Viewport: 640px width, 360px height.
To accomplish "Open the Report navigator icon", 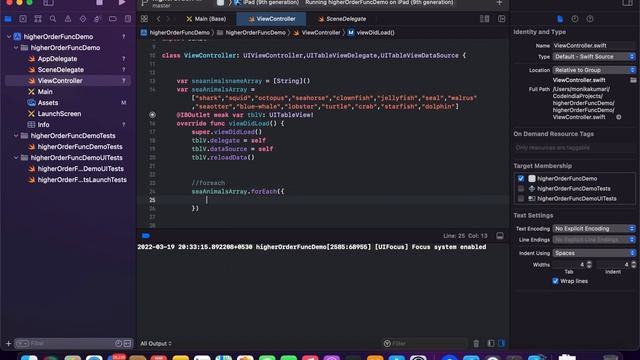I will coord(128,19).
